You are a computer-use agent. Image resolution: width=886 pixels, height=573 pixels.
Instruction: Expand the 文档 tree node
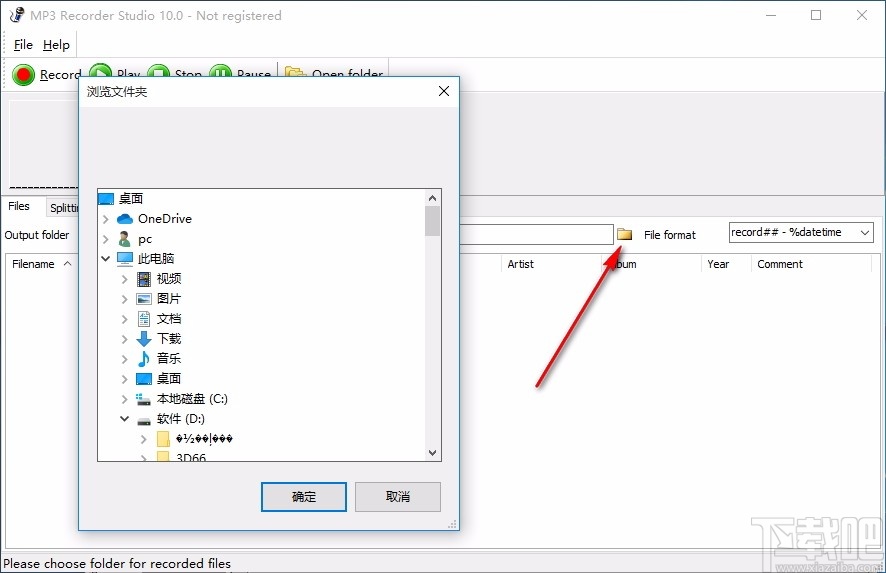125,319
